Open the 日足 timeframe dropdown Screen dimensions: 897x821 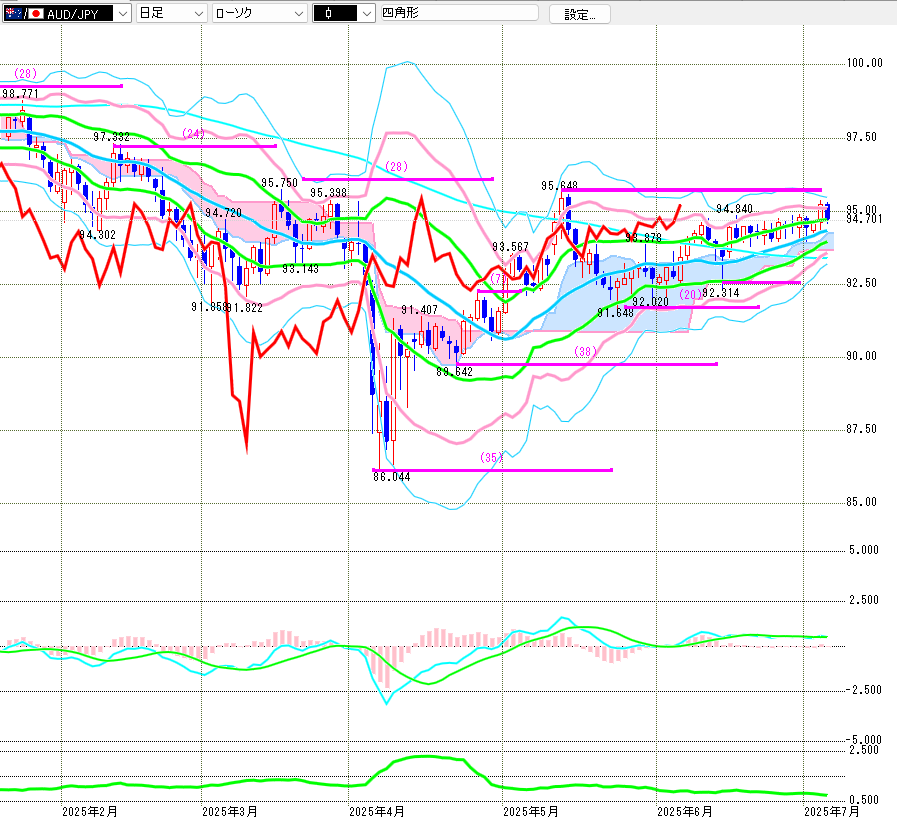(171, 14)
